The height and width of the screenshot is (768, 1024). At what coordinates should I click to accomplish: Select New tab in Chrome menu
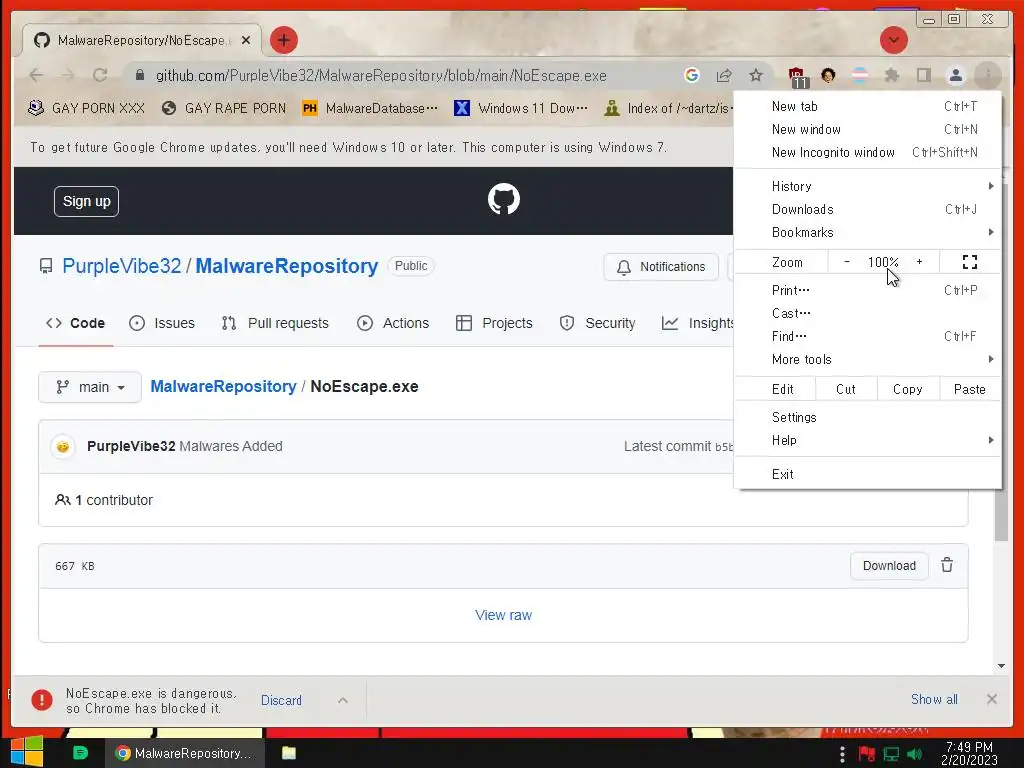pyautogui.click(x=868, y=106)
